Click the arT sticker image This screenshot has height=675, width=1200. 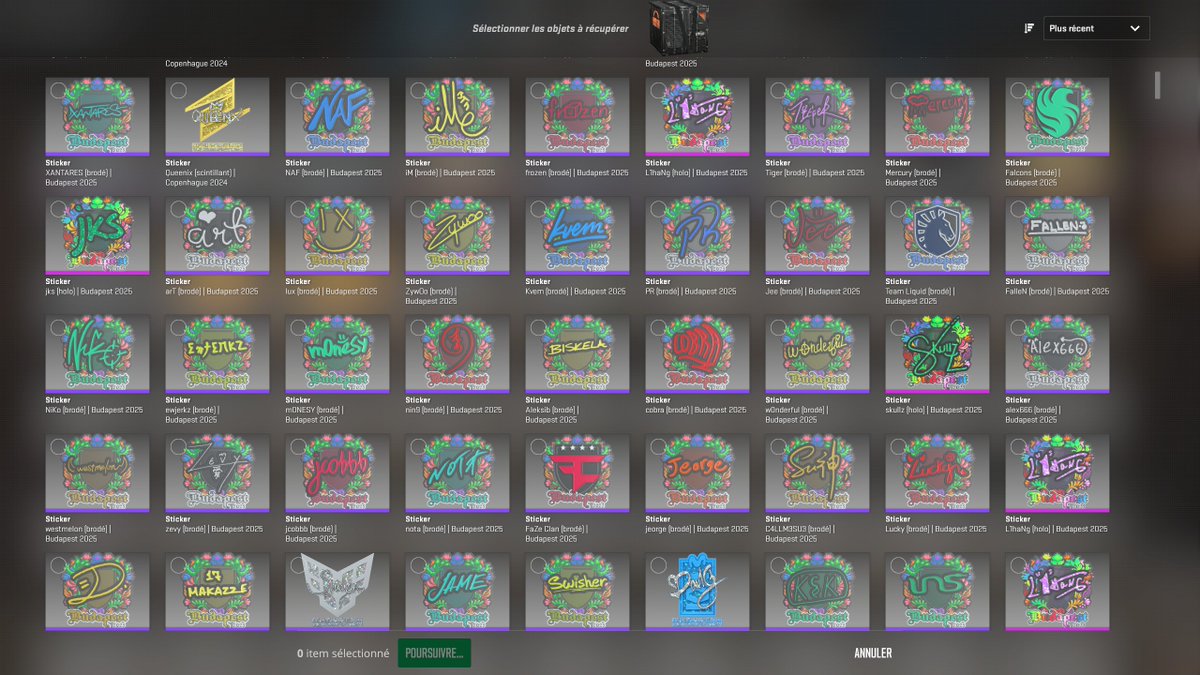[x=217, y=235]
